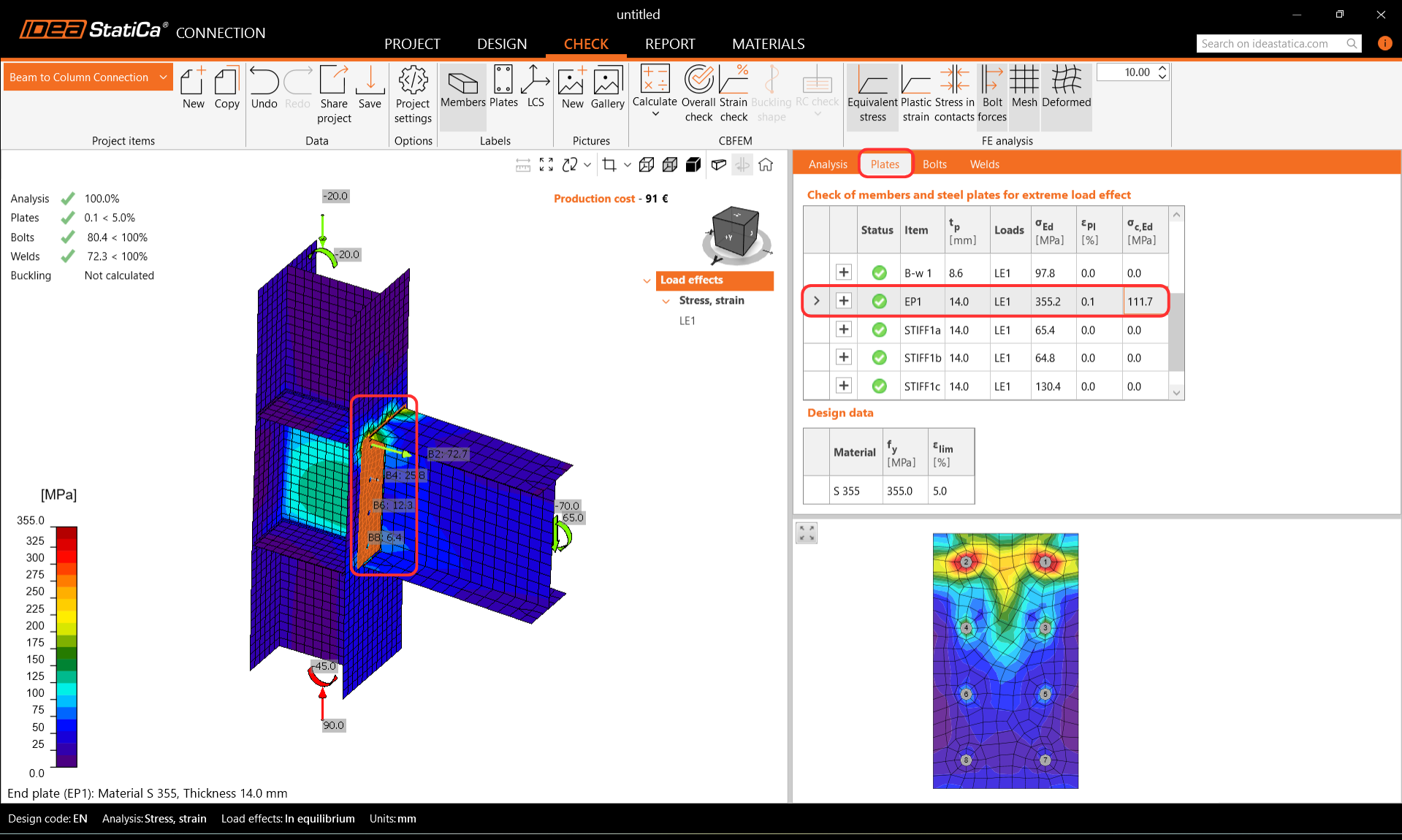The image size is (1402, 840).
Task: Create a New picture
Action: pos(572,88)
